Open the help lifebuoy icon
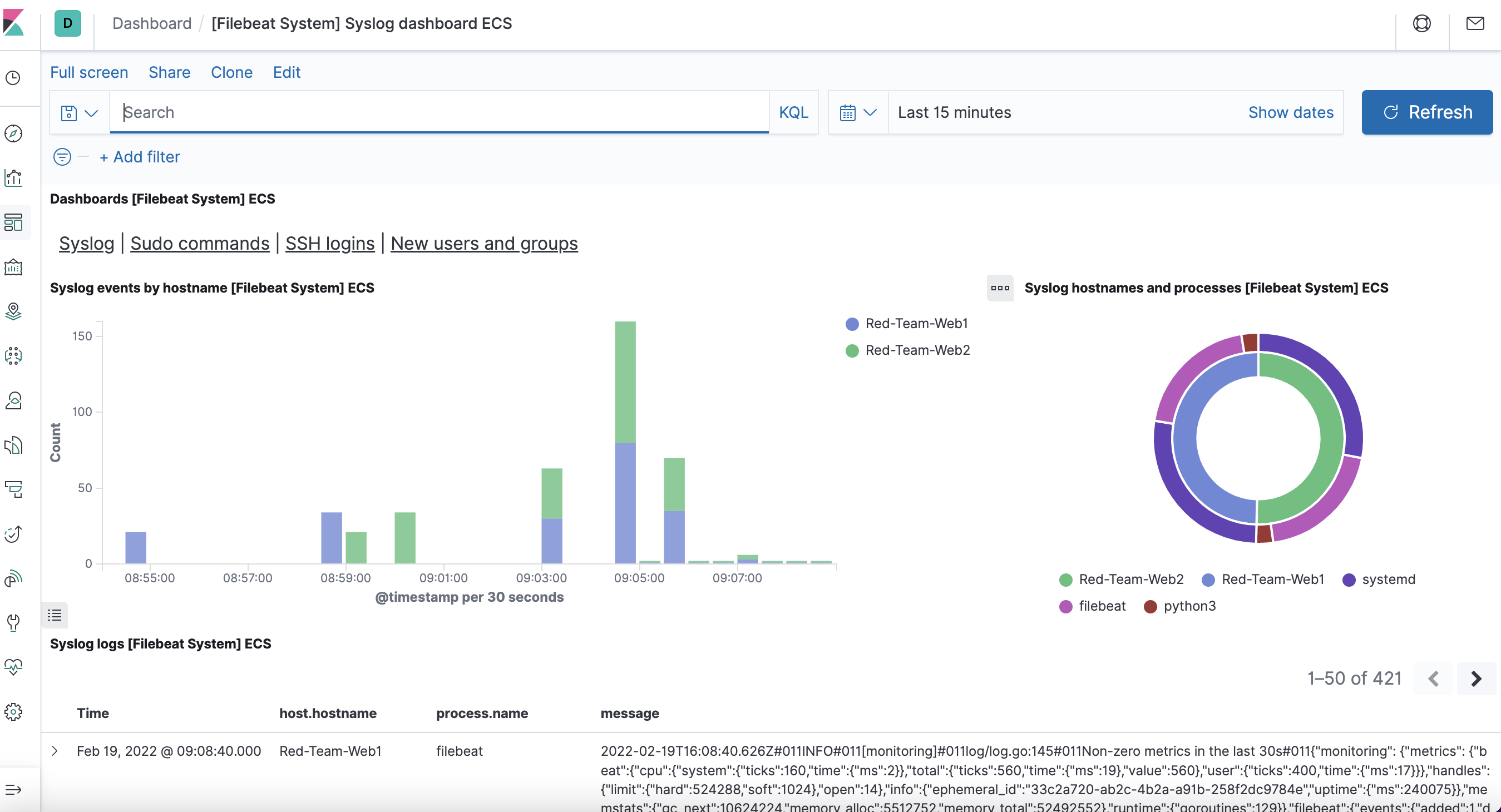This screenshot has width=1501, height=812. coord(1422,23)
